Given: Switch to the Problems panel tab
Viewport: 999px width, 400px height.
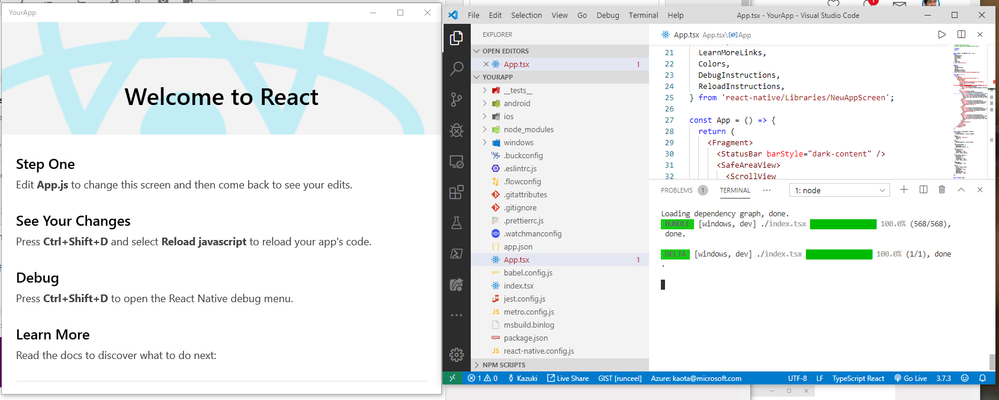Looking at the screenshot, I should click(x=684, y=190).
